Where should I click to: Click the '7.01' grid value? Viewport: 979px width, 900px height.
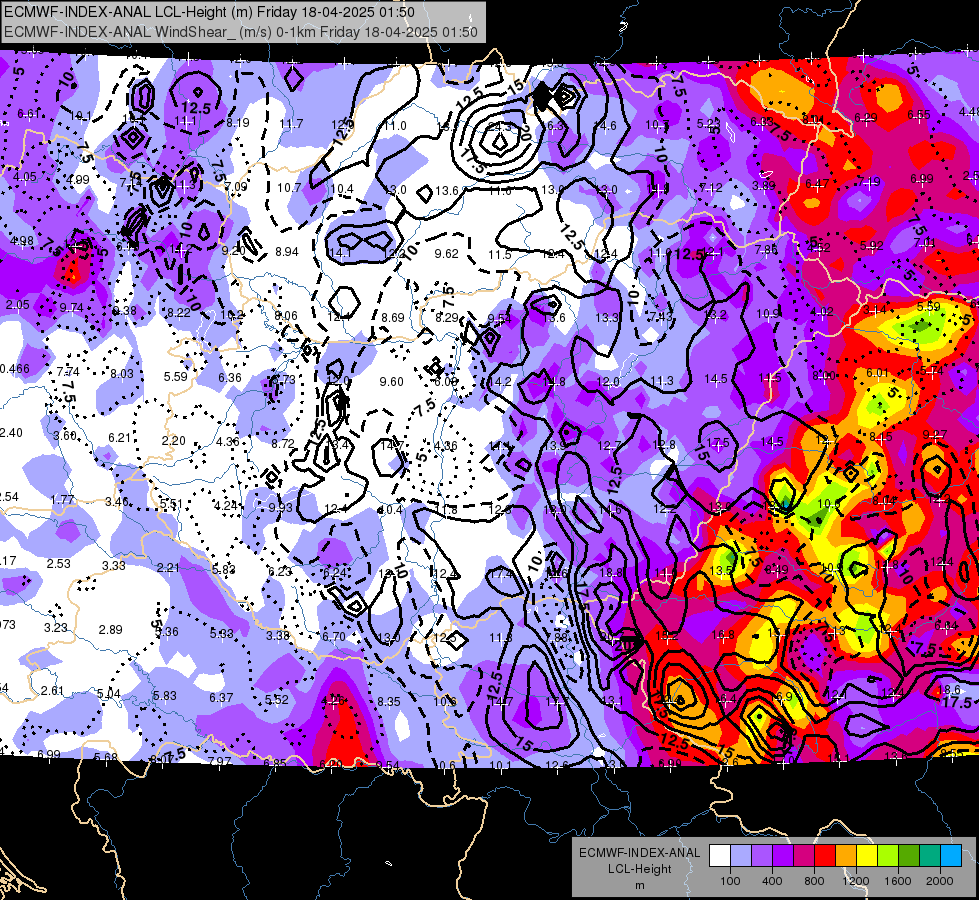click(925, 243)
